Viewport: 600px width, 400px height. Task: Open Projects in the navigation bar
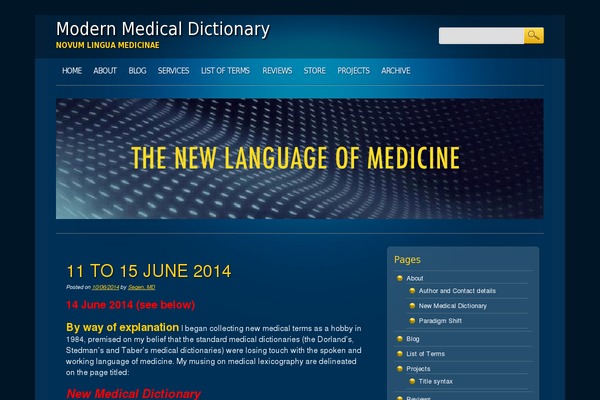[354, 71]
